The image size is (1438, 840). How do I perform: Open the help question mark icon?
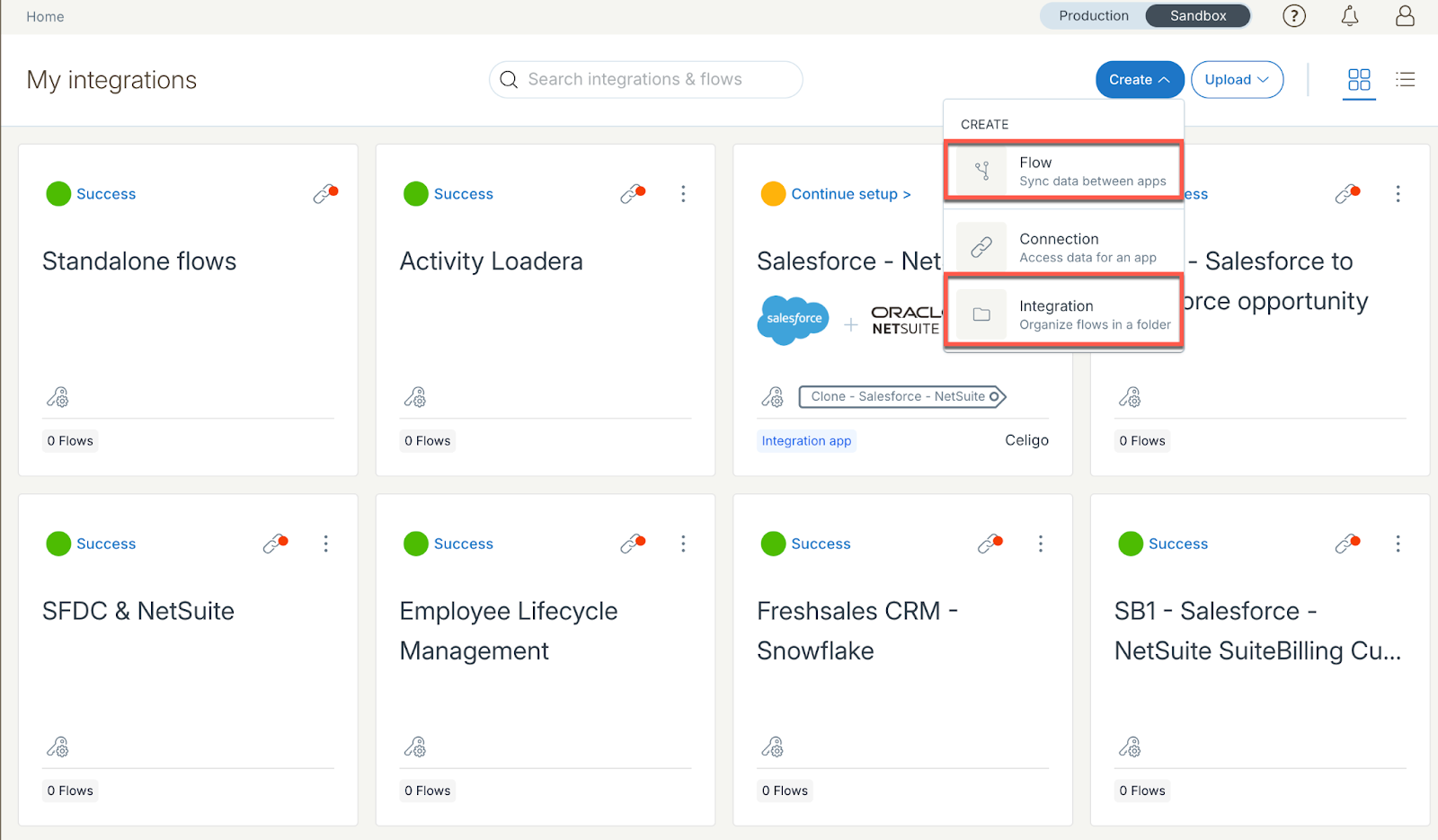coord(1294,15)
